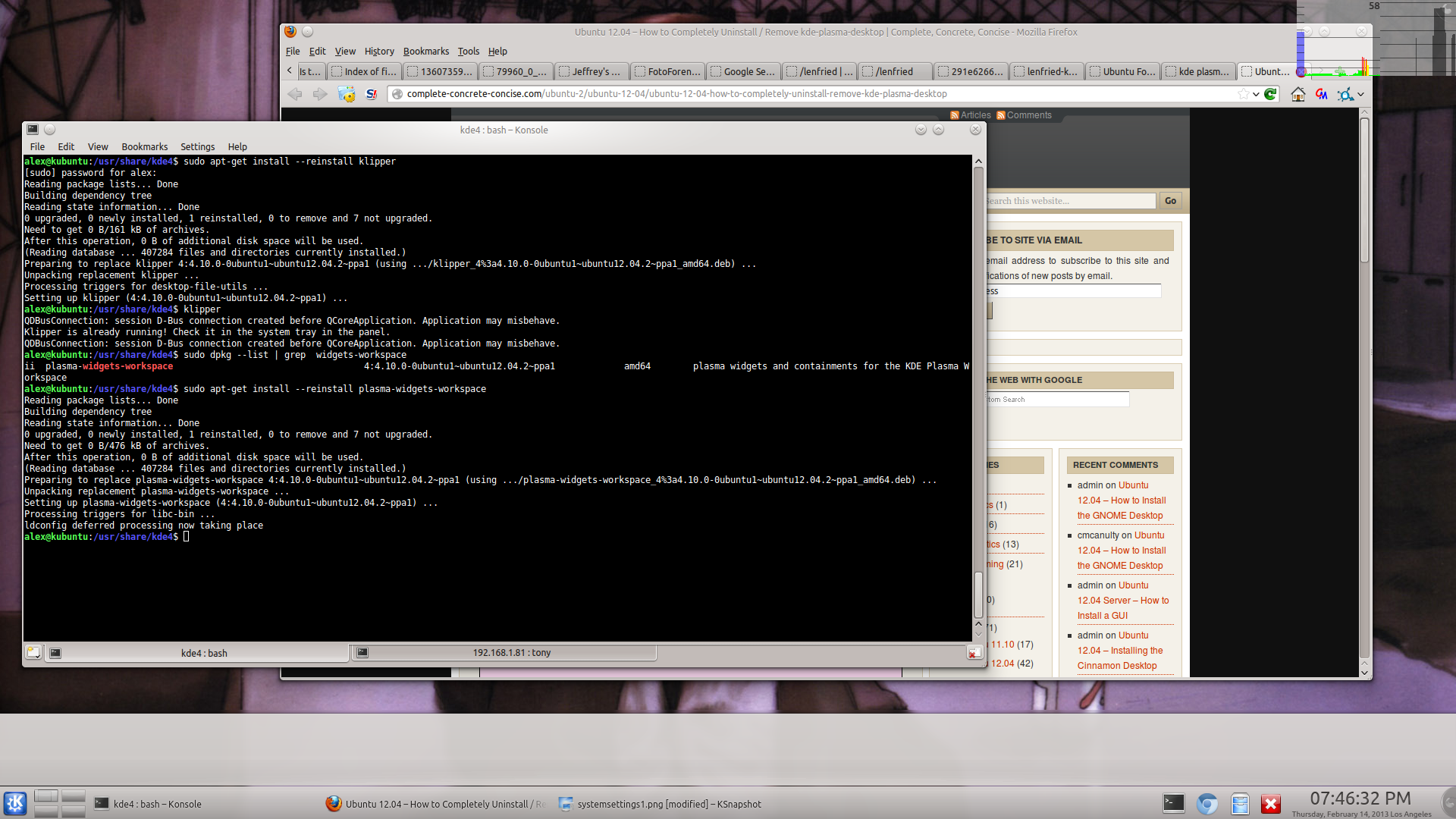The height and width of the screenshot is (819, 1456).
Task: Switch to the 192.168.1.81 : tony Konsole tab
Action: tap(504, 652)
